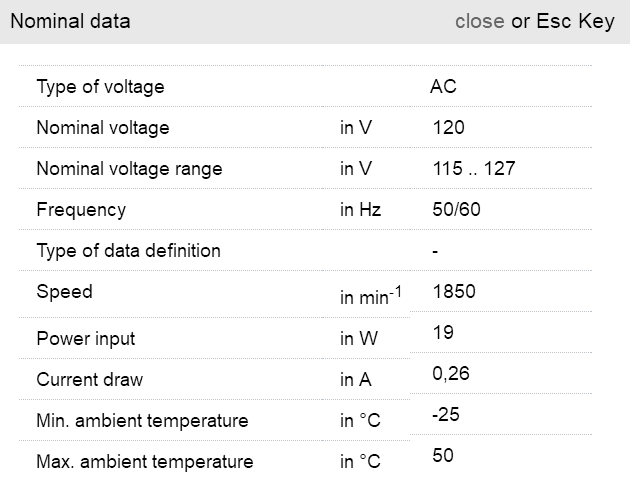Image resolution: width=630 pixels, height=494 pixels.
Task: Select the AC voltage type value
Action: (x=443, y=87)
